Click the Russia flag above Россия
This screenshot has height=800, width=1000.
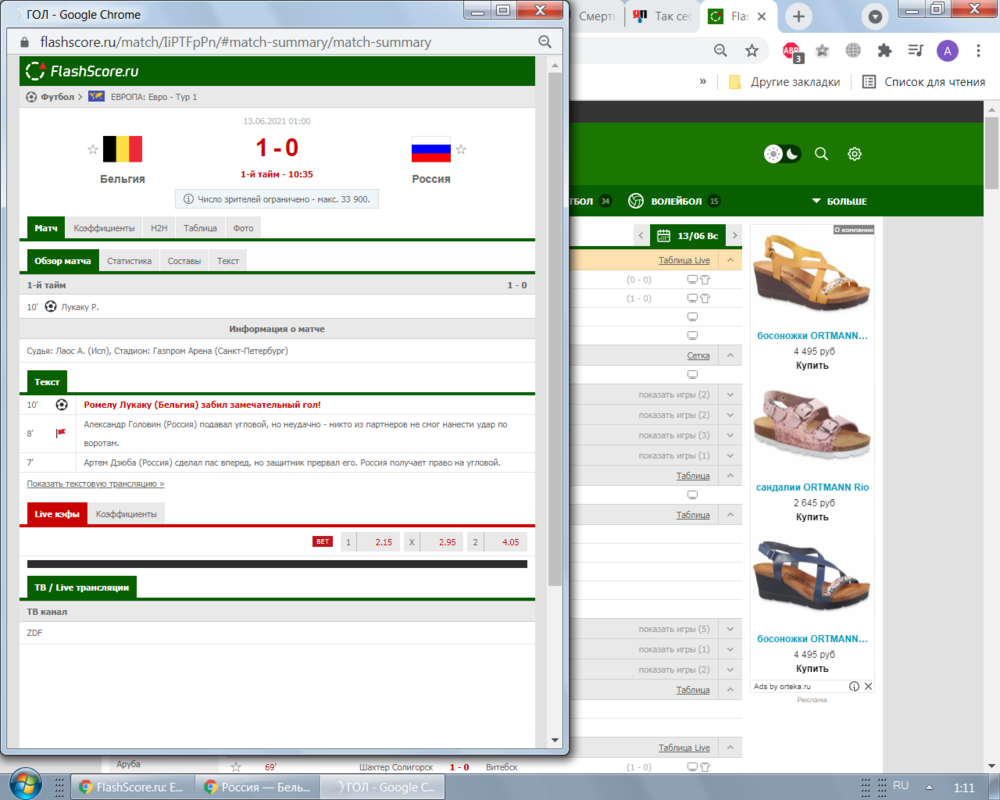pos(431,149)
